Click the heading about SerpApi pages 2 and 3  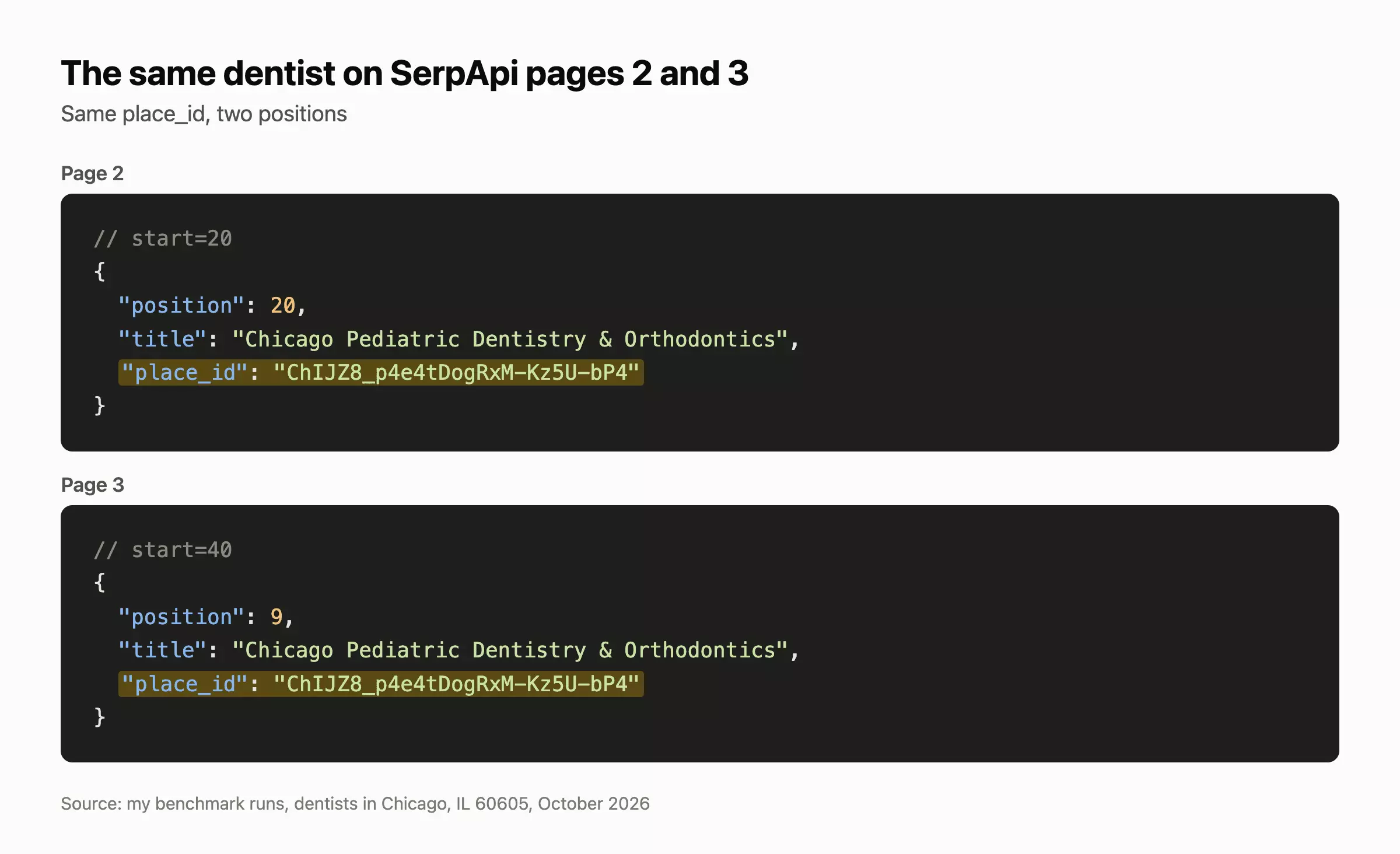click(x=404, y=73)
